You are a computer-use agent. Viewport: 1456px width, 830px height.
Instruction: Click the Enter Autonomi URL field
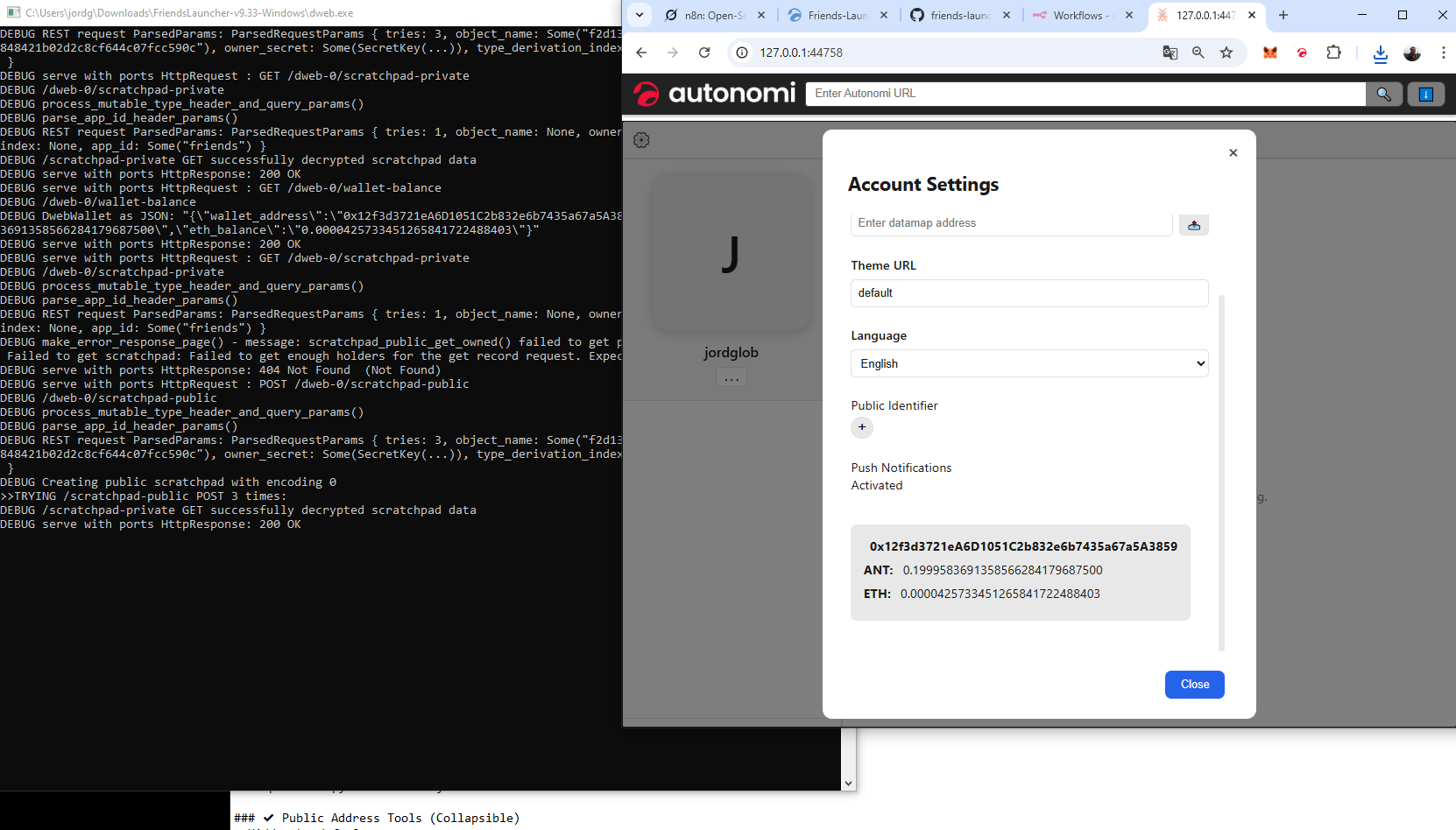coord(1085,94)
